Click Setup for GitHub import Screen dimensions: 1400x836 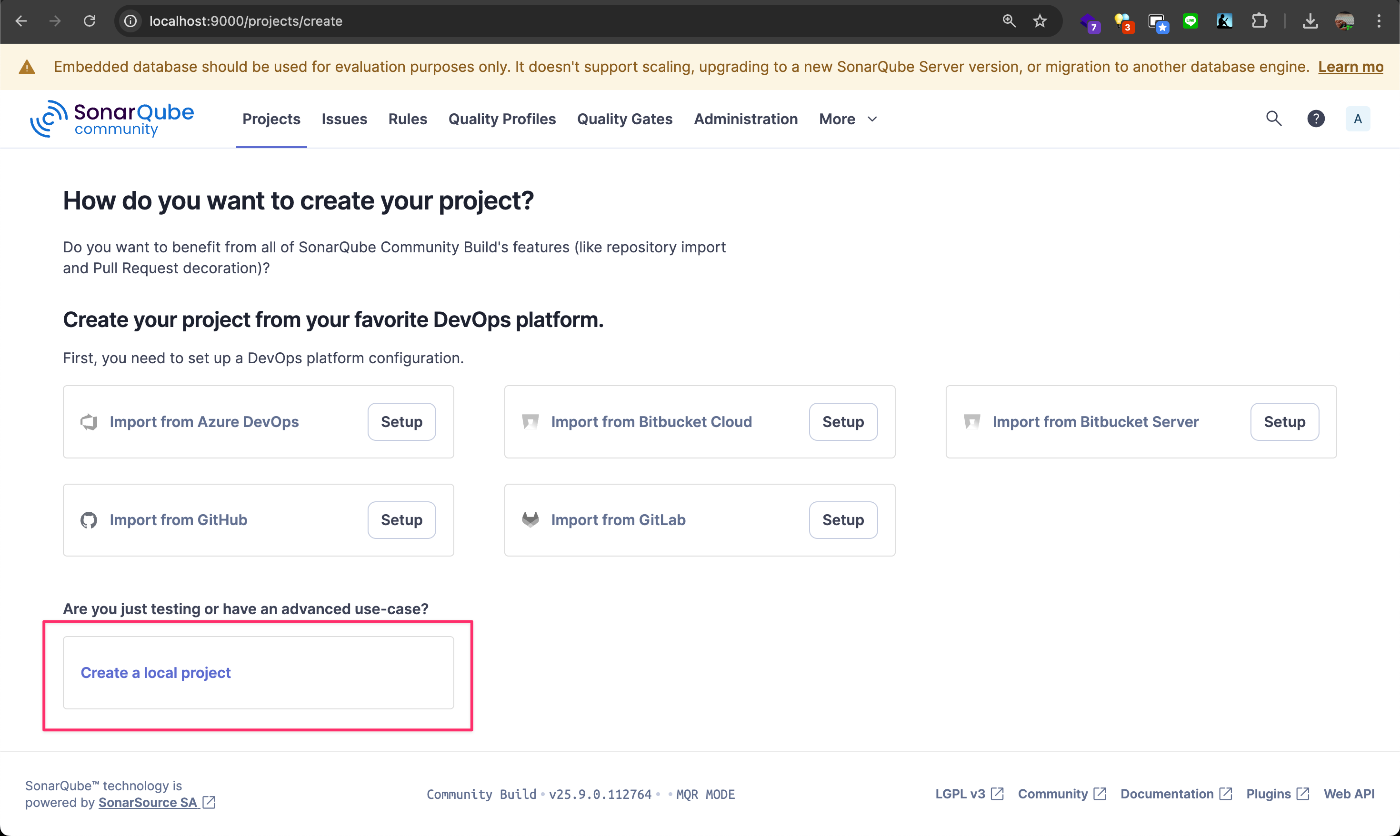[x=402, y=520]
